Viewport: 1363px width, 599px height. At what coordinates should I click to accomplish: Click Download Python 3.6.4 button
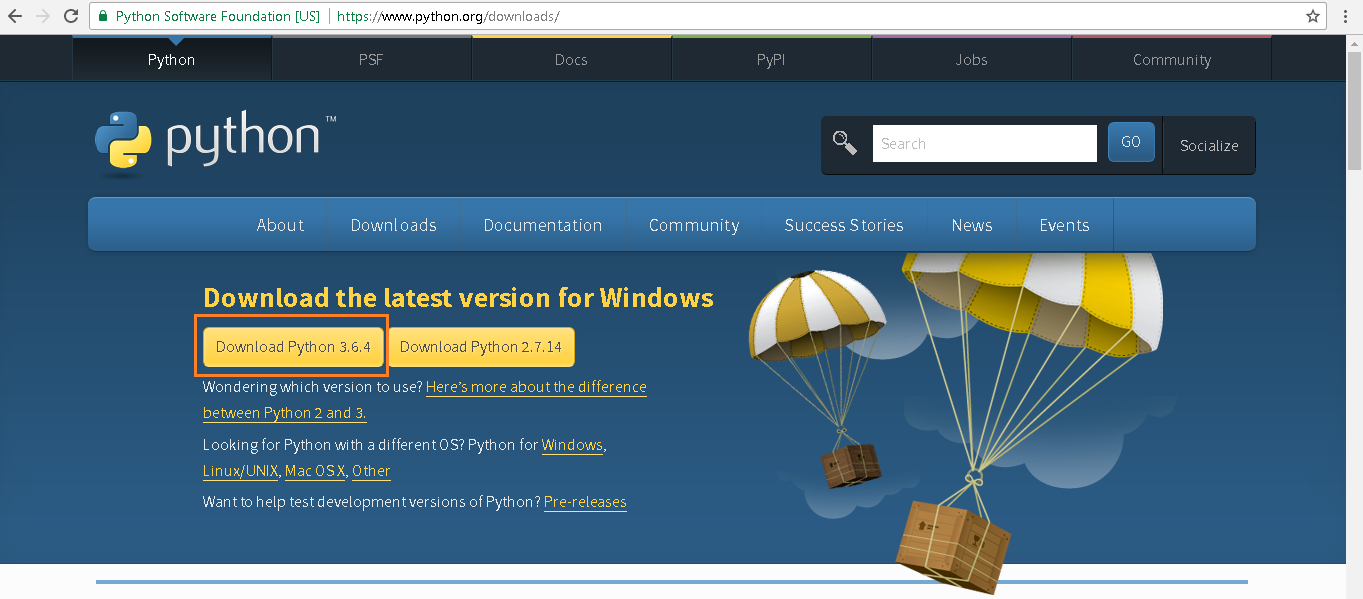click(293, 347)
